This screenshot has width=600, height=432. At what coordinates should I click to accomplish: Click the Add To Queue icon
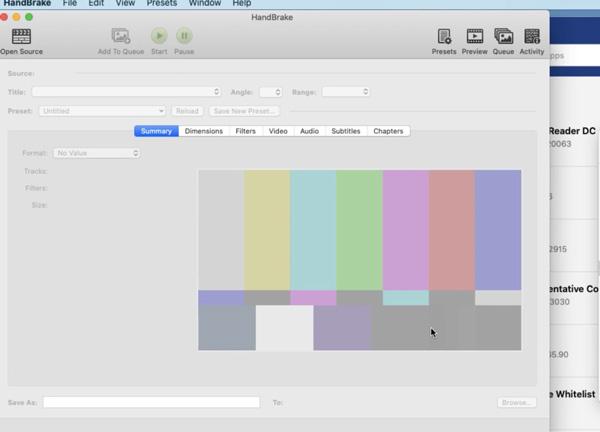point(121,36)
